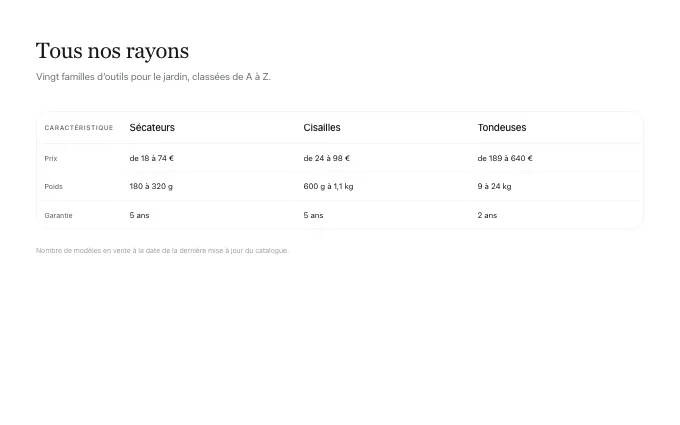This screenshot has width=680, height=425.
Task: Click price cell "de 18 à 74 €"
Action: (151, 158)
